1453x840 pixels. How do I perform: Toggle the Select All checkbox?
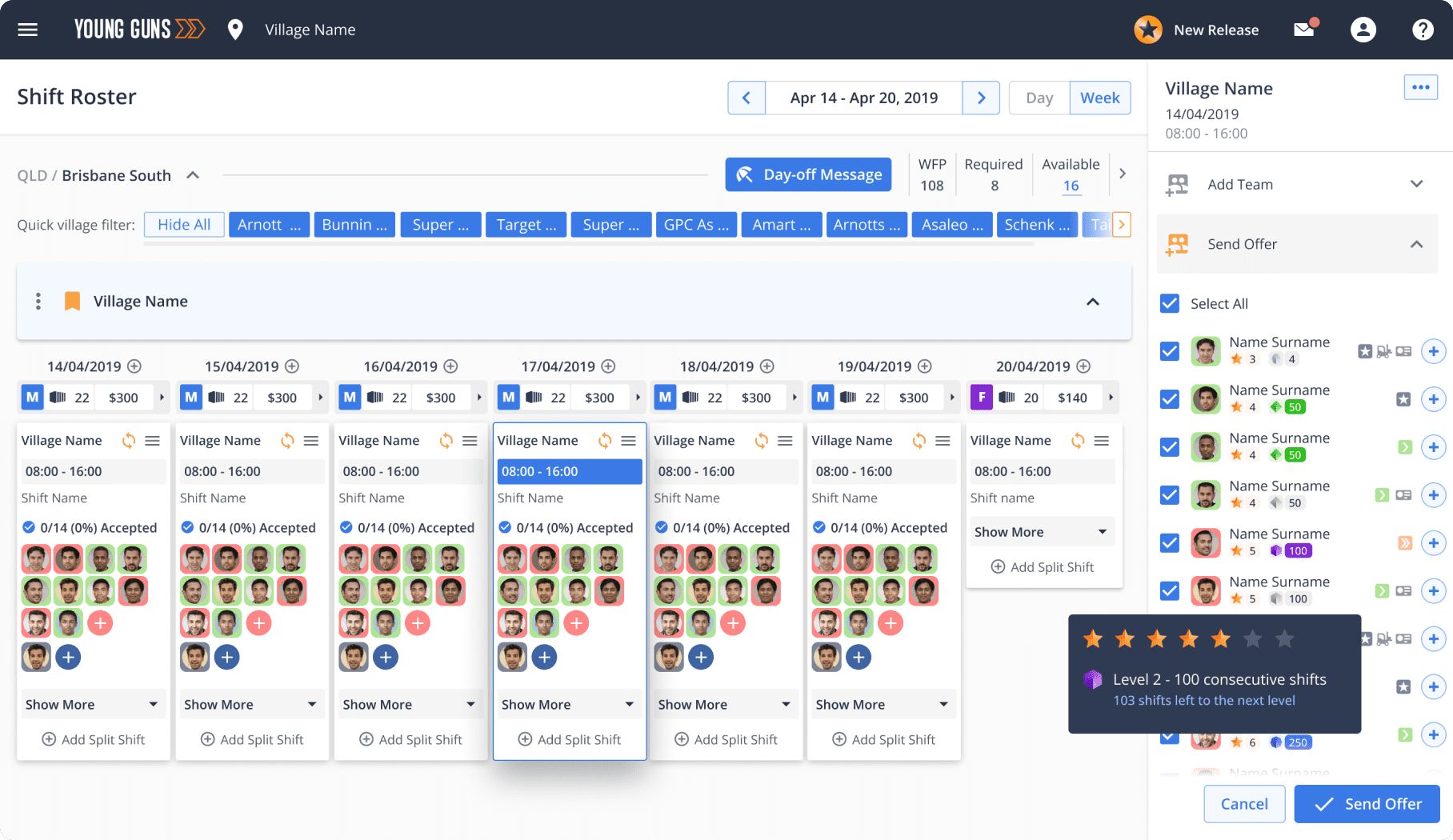pos(1170,303)
